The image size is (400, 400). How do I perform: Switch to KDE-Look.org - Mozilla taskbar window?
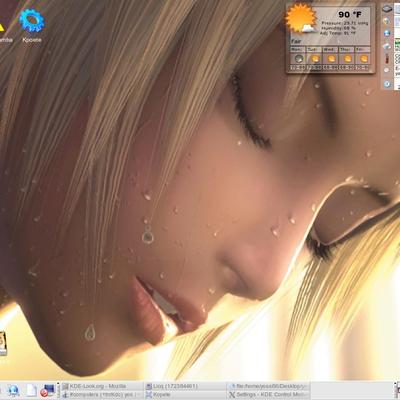pyautogui.click(x=102, y=386)
